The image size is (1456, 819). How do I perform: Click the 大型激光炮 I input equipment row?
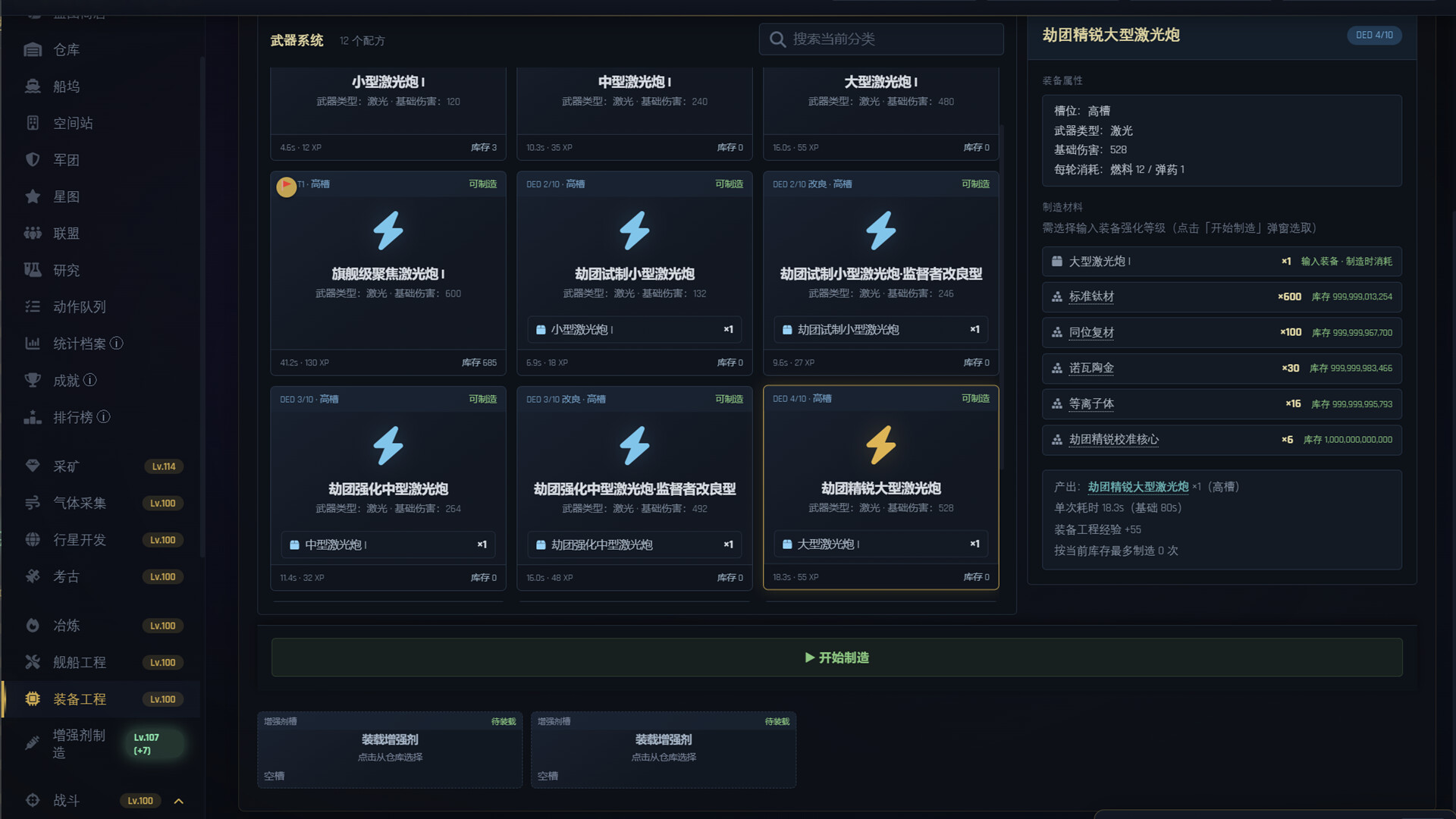(x=1222, y=261)
